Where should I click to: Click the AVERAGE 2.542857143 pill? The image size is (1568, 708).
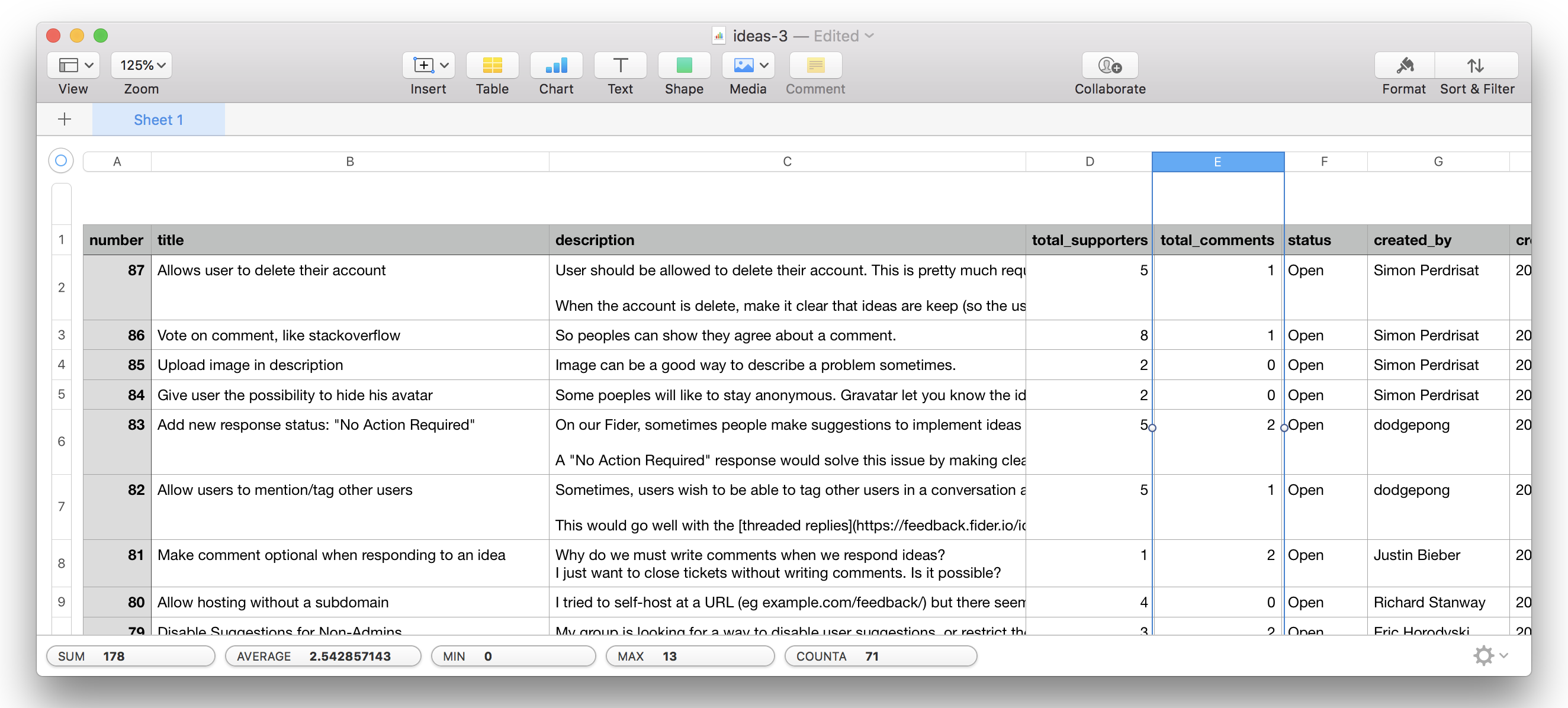point(323,656)
